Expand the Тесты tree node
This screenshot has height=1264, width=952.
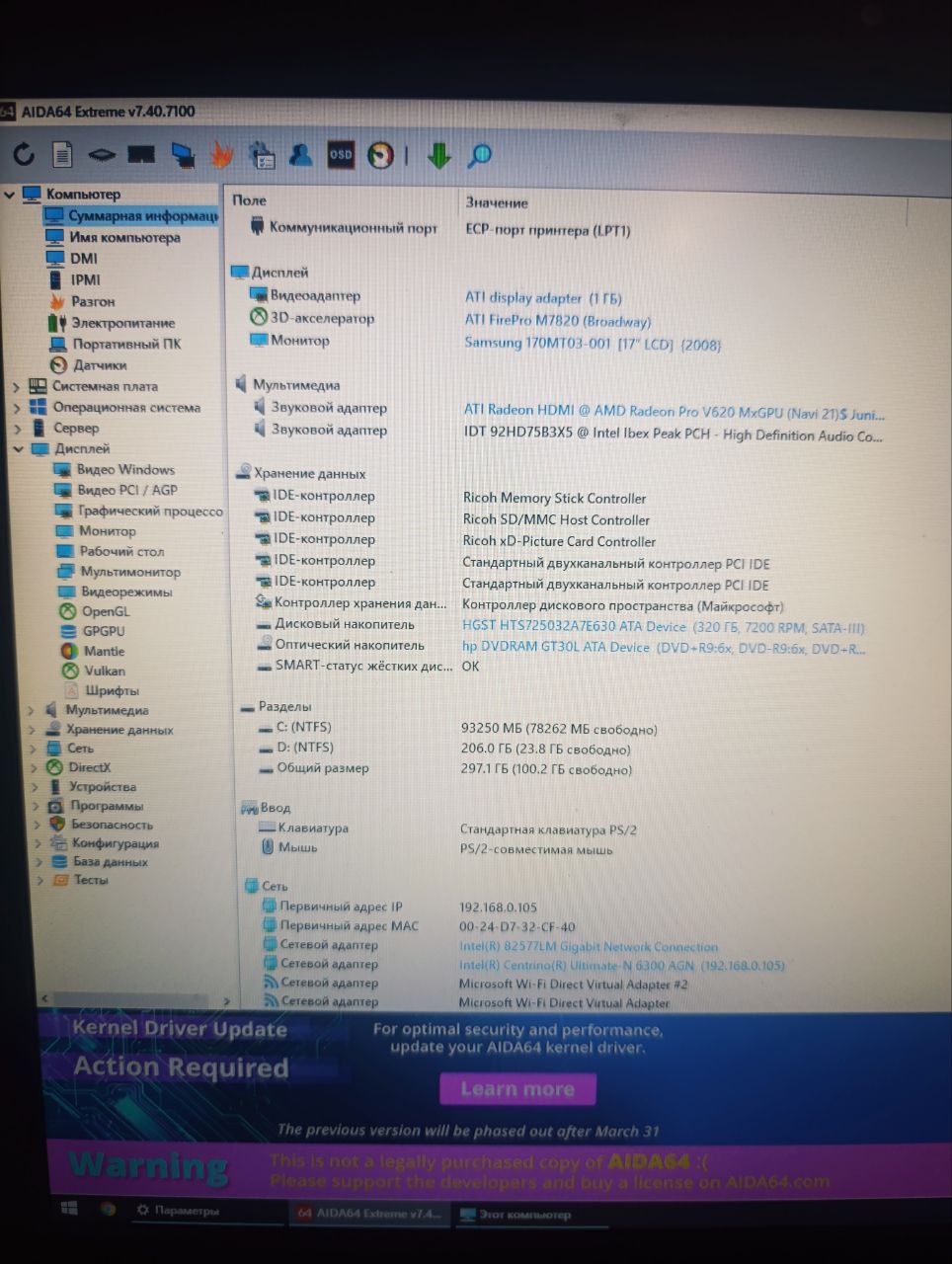tap(40, 880)
